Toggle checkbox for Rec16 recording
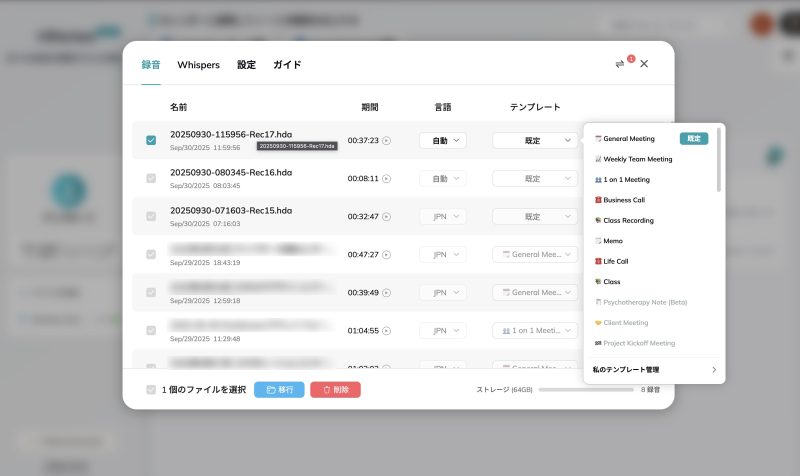 151,179
